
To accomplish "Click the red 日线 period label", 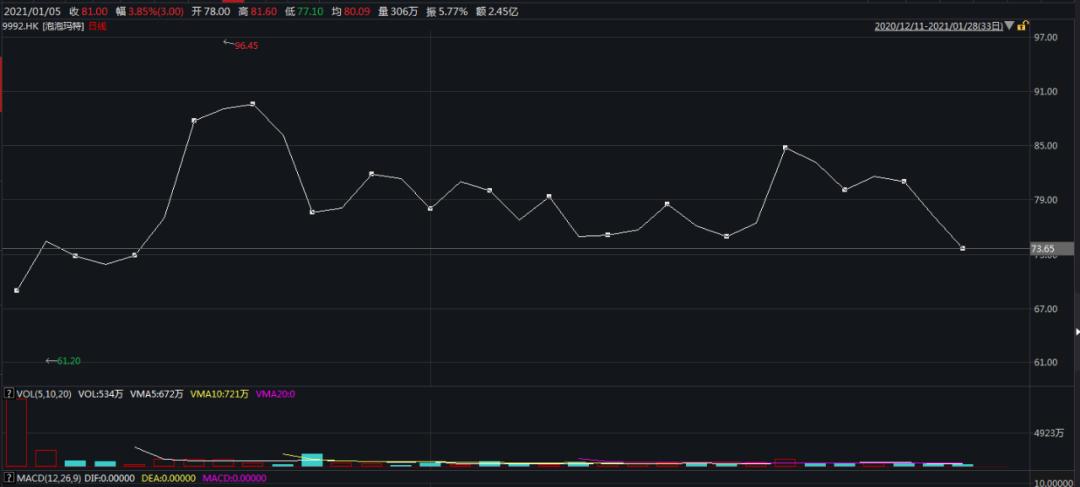I will (96, 25).
